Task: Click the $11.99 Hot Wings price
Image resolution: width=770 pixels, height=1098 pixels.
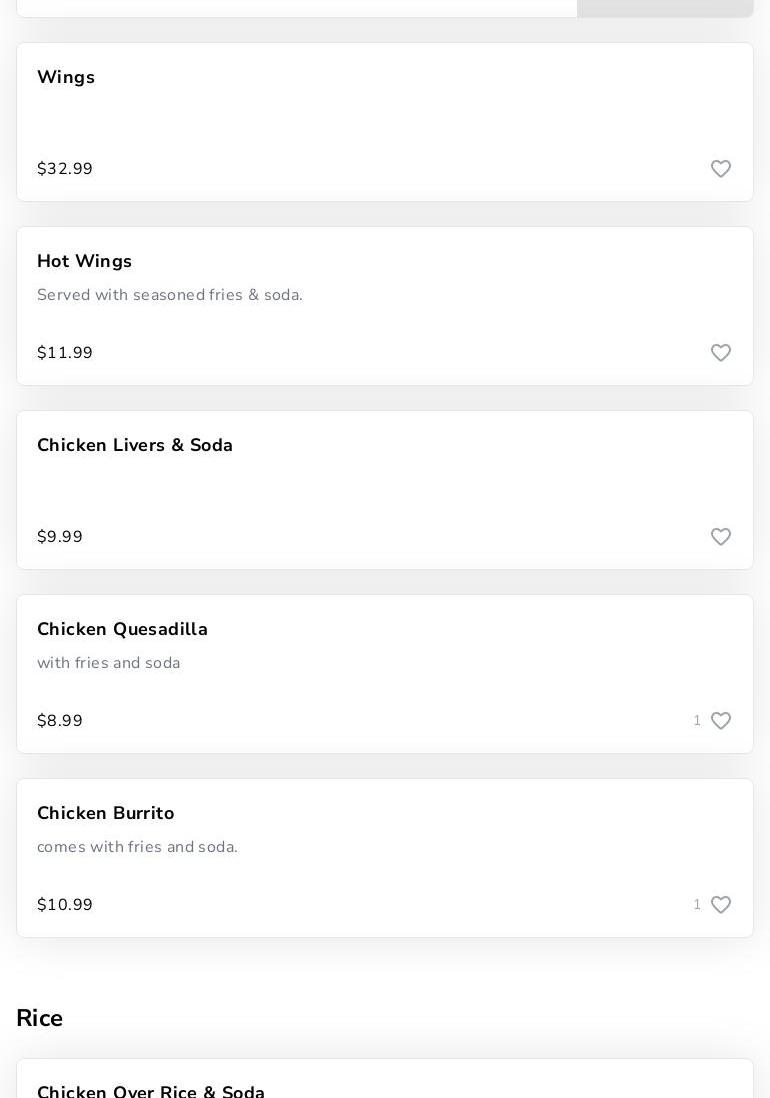Action: [65, 353]
